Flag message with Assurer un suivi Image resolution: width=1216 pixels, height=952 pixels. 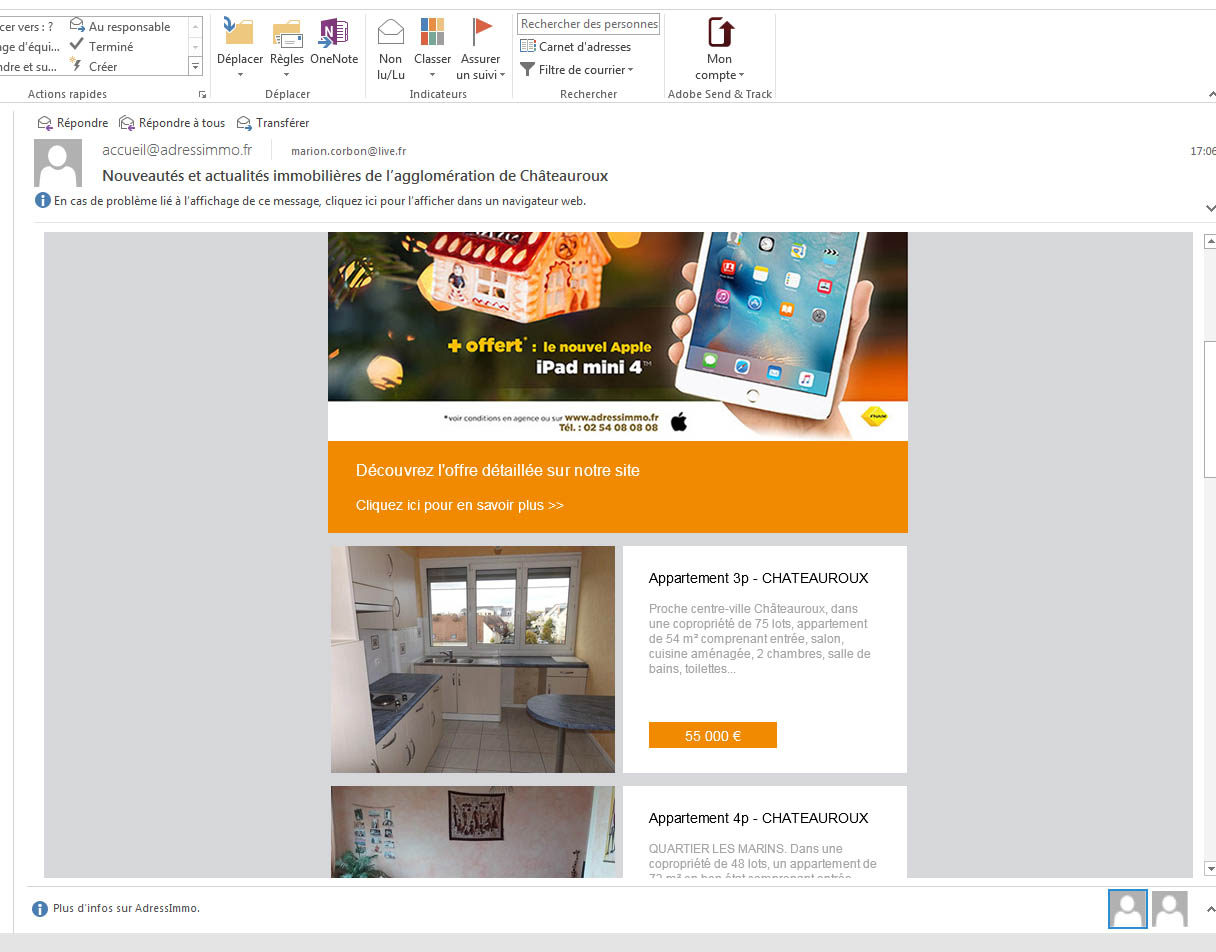(481, 49)
